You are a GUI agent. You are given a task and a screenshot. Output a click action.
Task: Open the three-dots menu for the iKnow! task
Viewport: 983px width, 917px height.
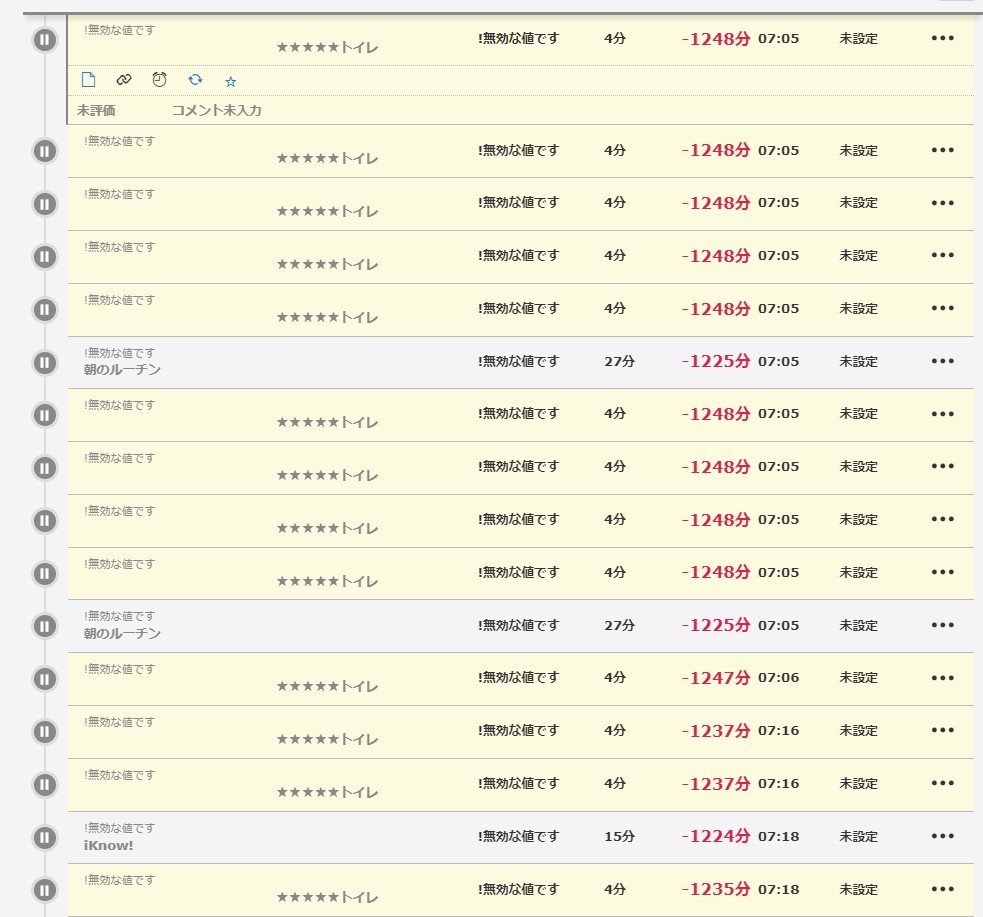942,837
